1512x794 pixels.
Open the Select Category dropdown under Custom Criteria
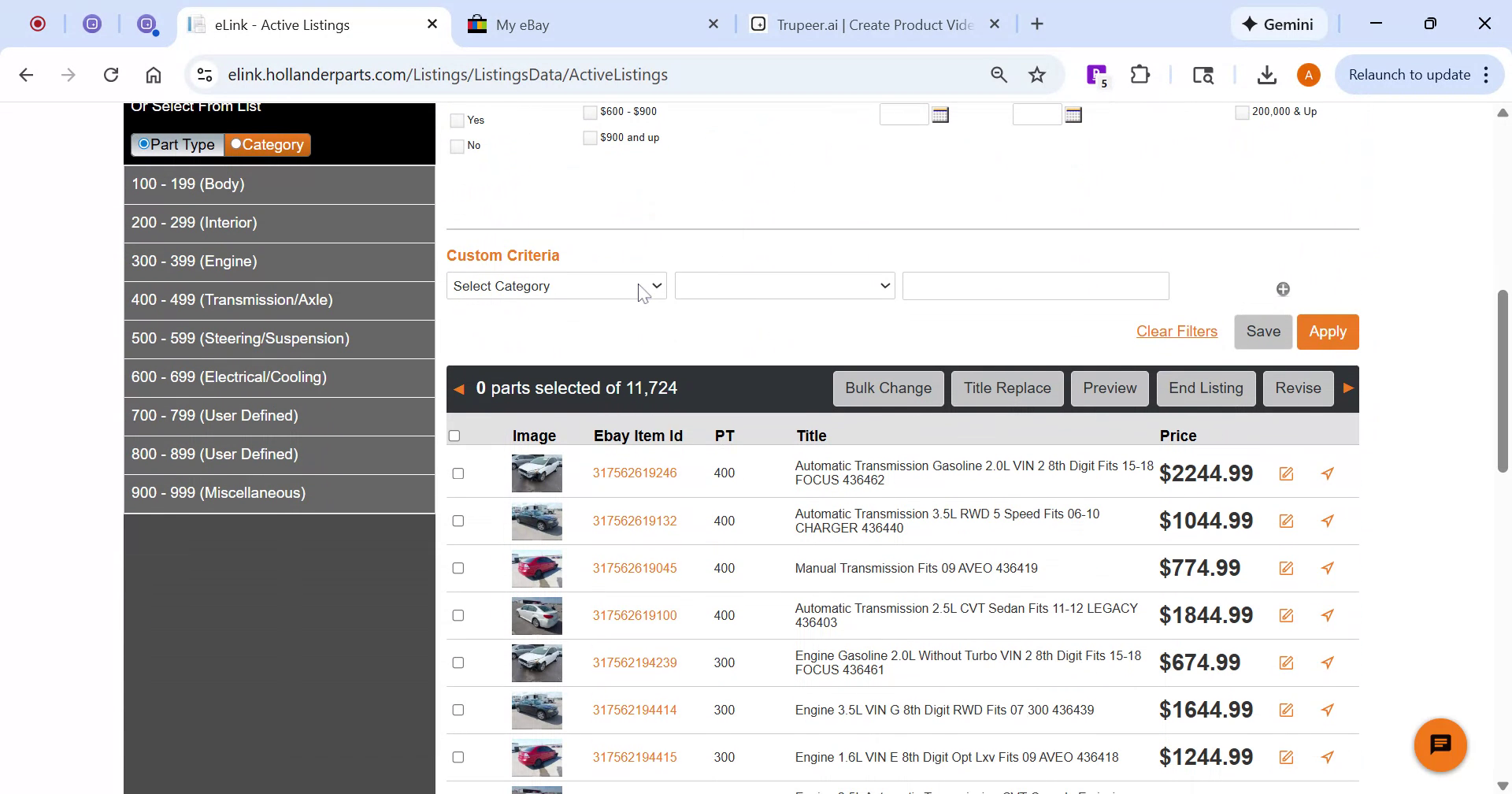pyautogui.click(x=555, y=285)
